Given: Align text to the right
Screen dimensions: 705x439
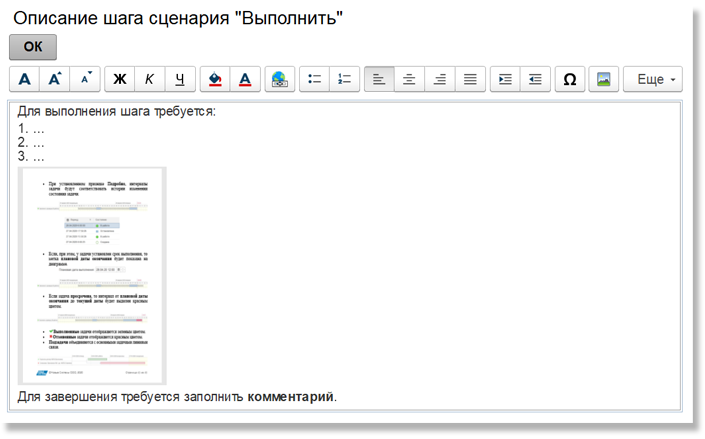Looking at the screenshot, I should coord(439,79).
